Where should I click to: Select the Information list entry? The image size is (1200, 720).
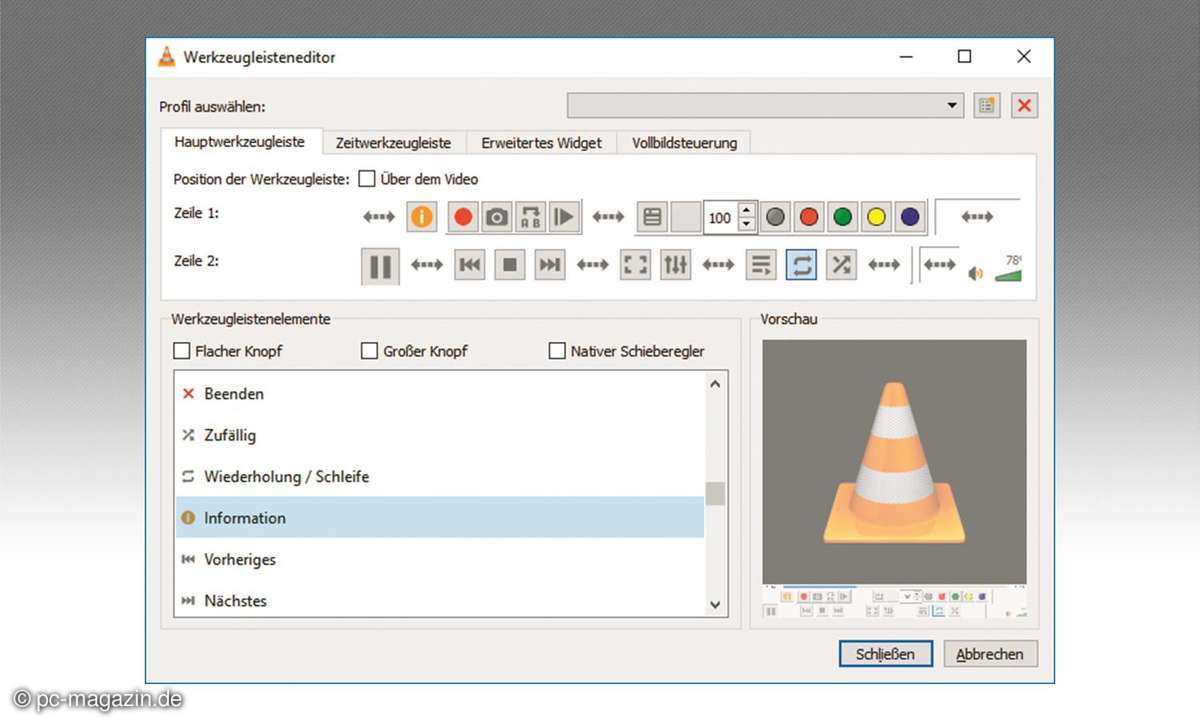click(x=440, y=517)
